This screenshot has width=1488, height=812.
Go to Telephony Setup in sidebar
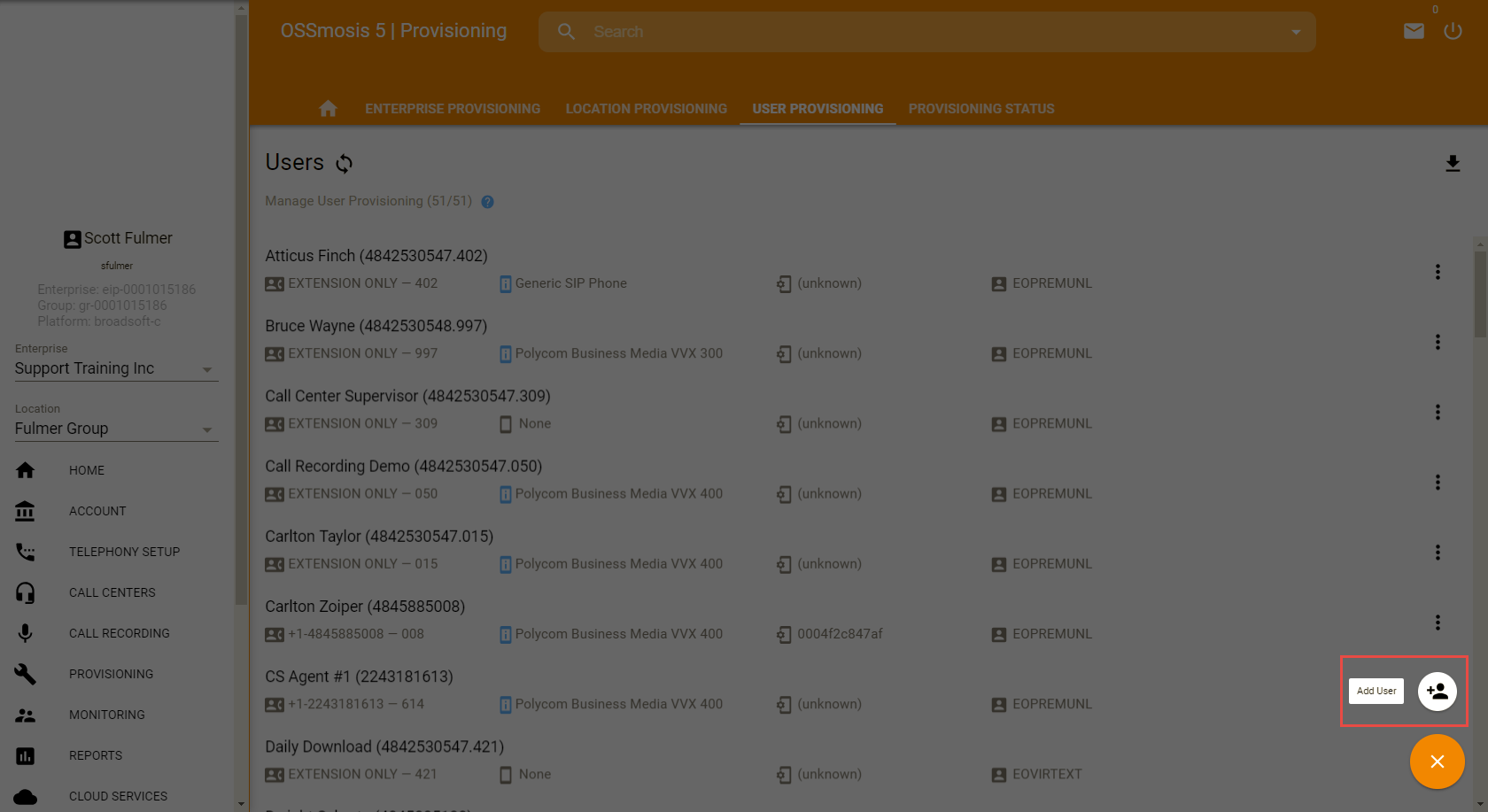[124, 552]
